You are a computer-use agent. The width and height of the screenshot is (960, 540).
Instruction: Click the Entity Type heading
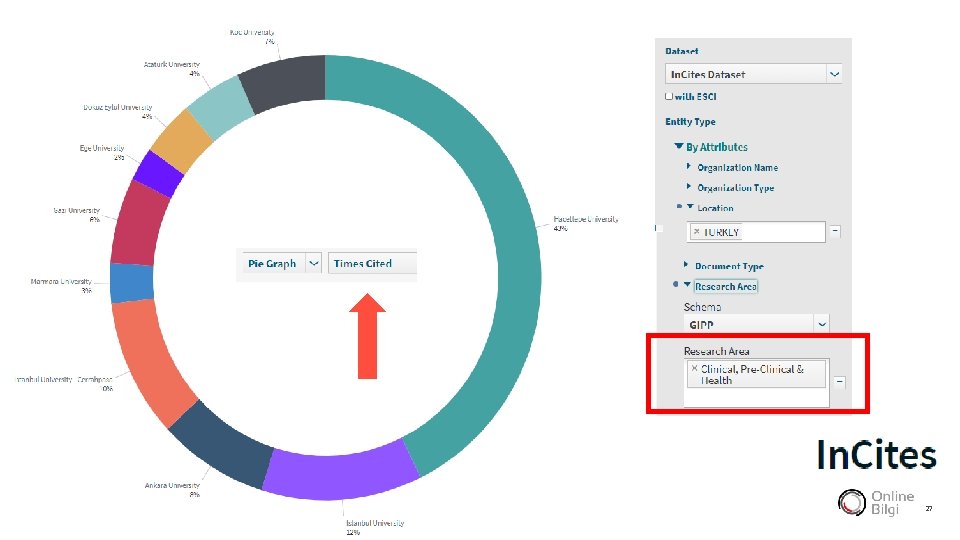(x=690, y=121)
